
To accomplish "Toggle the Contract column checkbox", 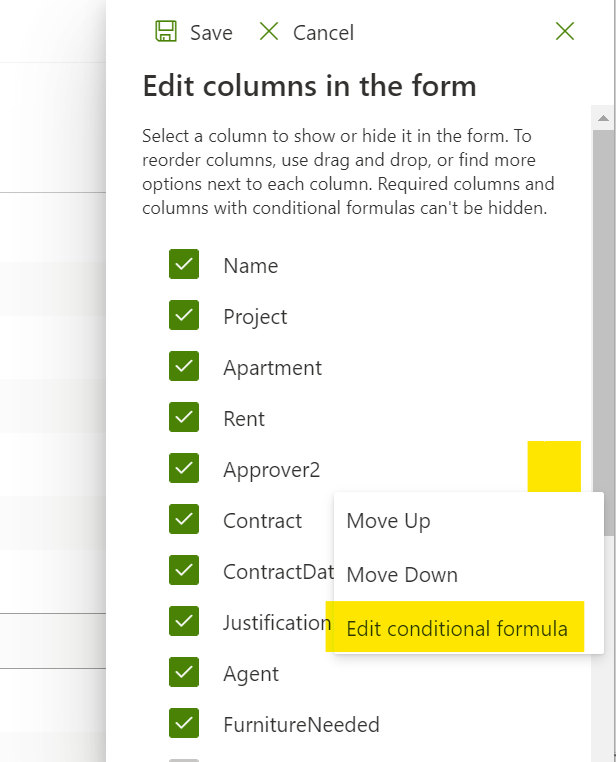I will 184,520.
